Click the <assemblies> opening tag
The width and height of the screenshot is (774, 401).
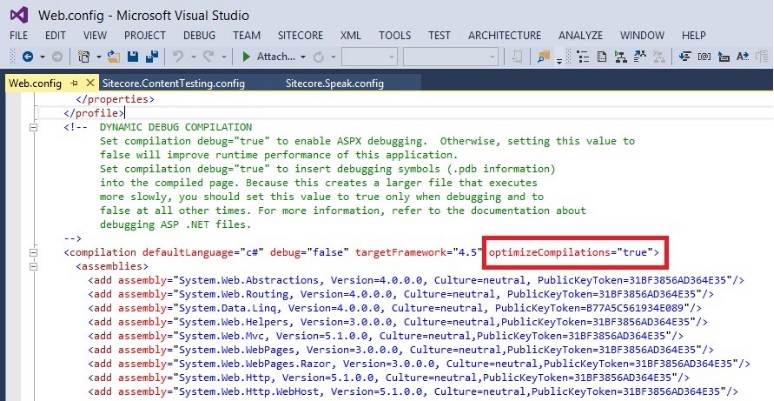click(112, 267)
